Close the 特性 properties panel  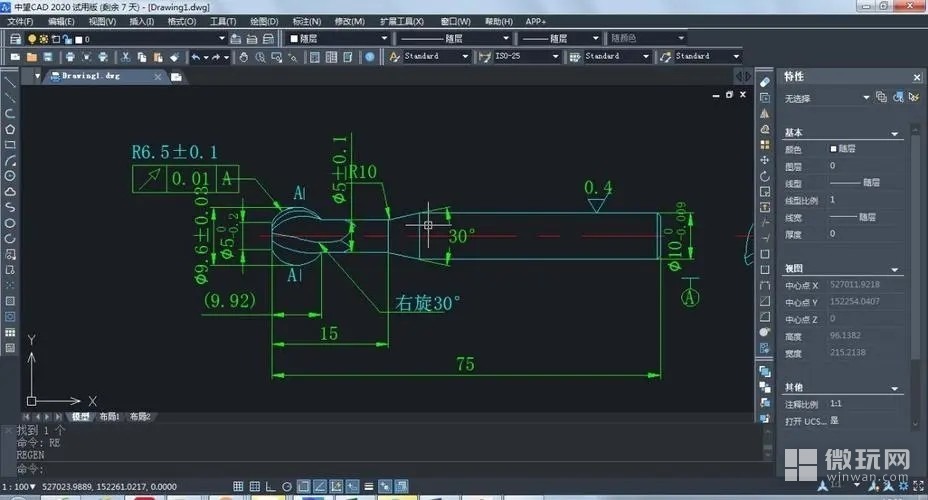[x=917, y=78]
